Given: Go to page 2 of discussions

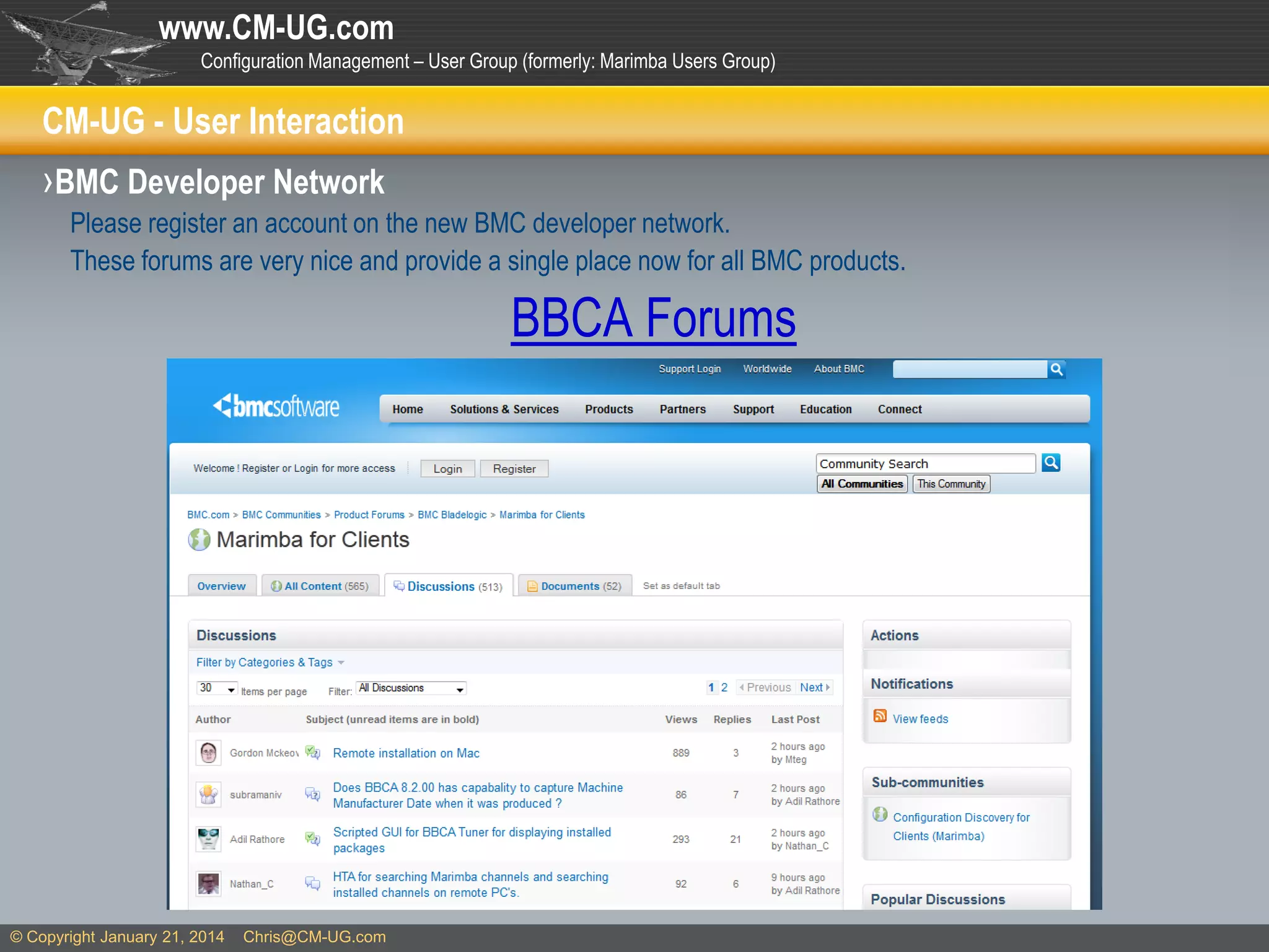Looking at the screenshot, I should pos(724,688).
